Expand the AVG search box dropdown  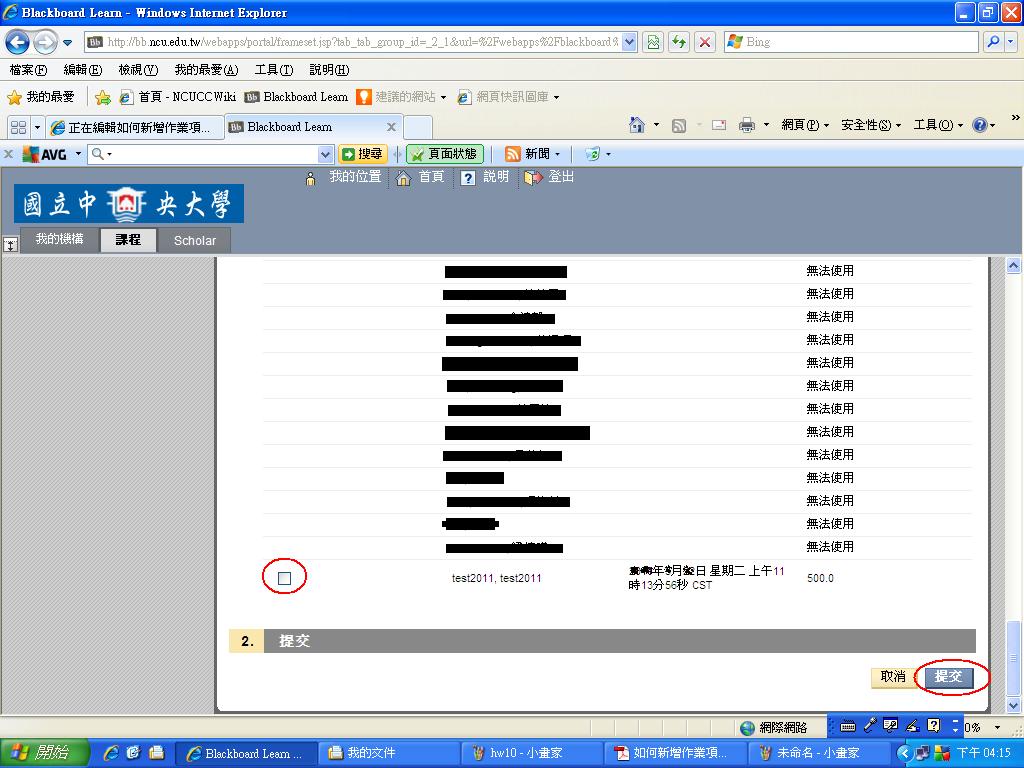click(325, 154)
